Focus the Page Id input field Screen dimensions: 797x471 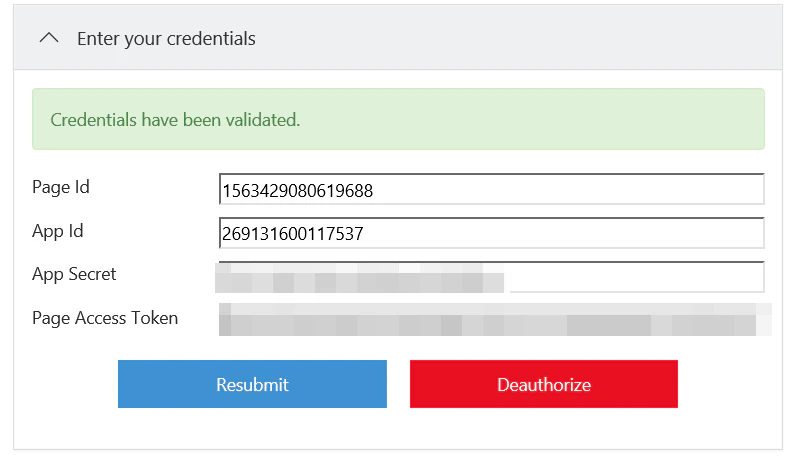point(492,189)
